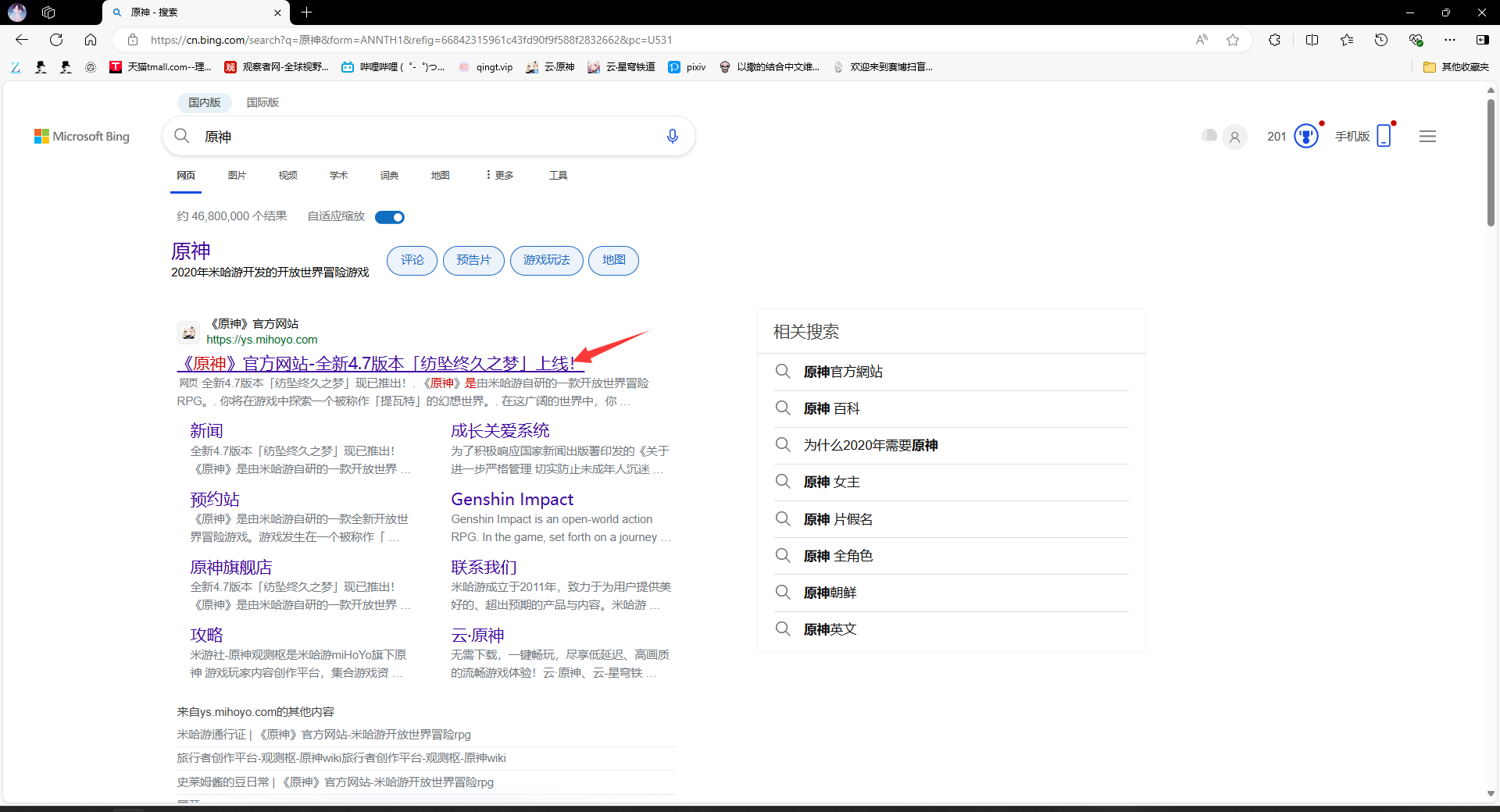Click the voice search microphone icon

tap(673, 136)
